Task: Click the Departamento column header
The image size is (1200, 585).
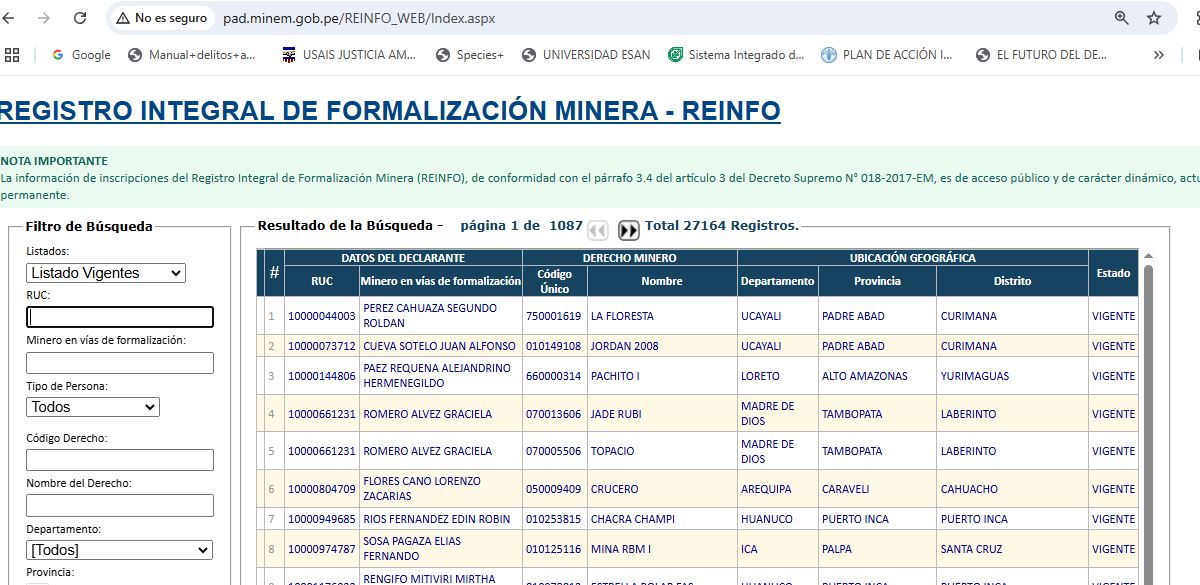Action: pos(777,281)
